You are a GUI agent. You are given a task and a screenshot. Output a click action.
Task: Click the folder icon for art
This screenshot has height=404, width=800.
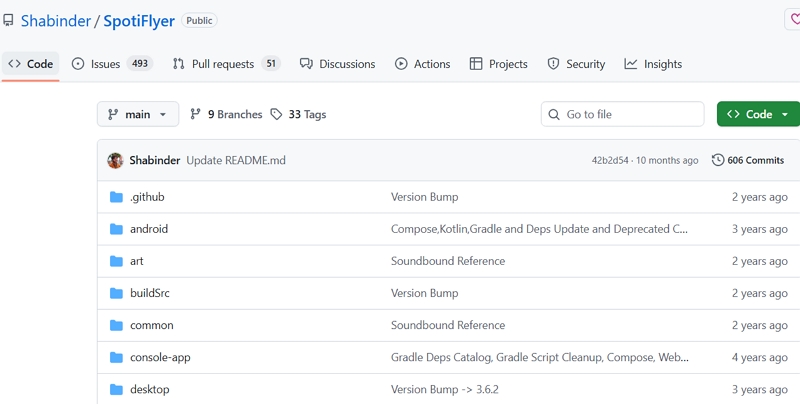click(x=116, y=261)
